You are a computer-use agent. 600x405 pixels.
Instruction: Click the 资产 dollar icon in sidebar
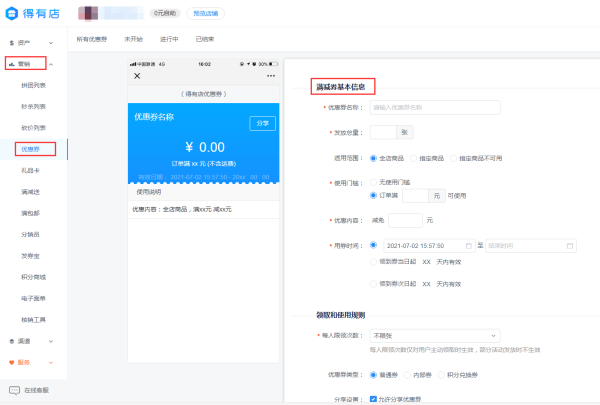coord(12,44)
